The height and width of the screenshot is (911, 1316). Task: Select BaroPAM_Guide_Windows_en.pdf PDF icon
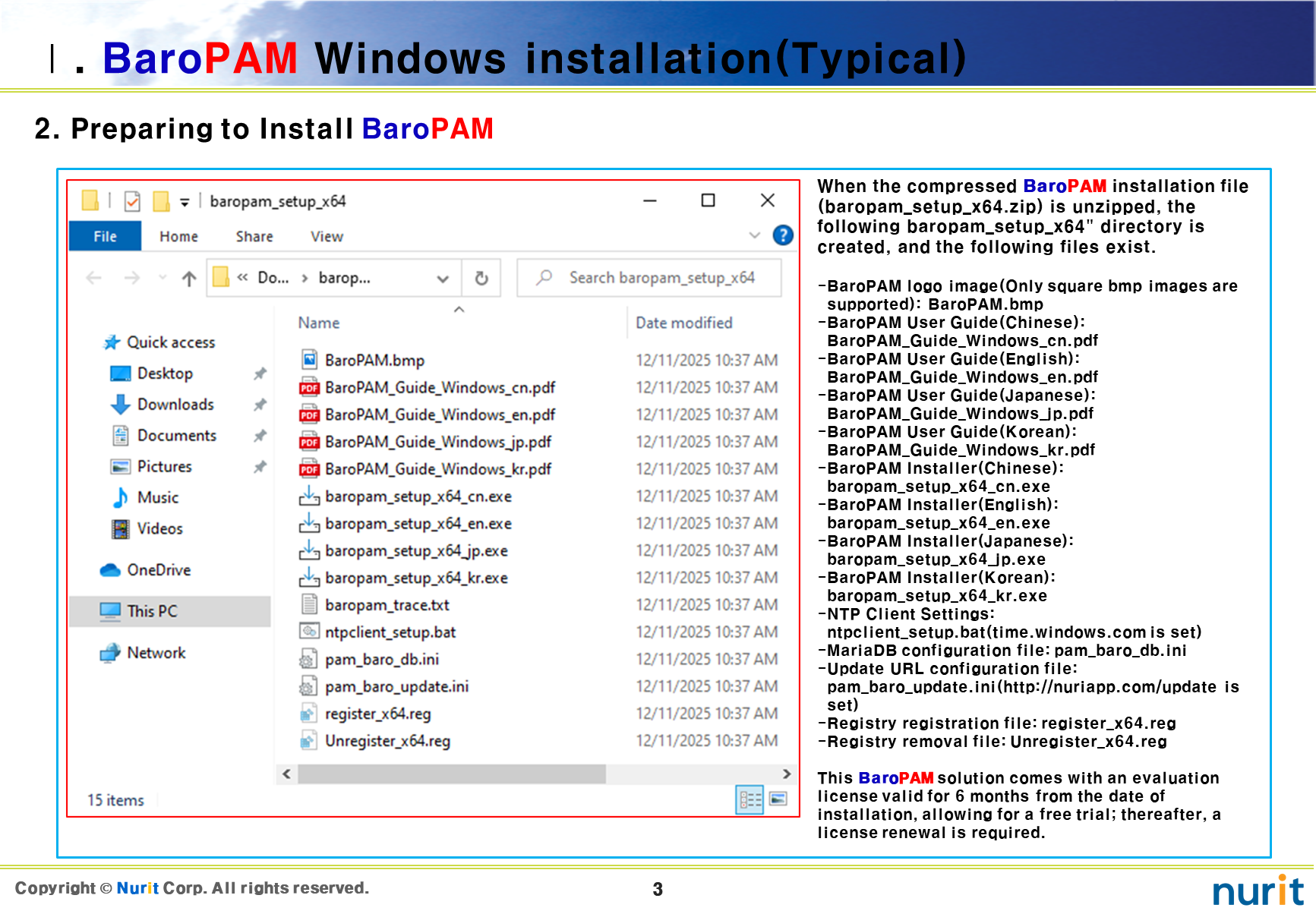tap(309, 415)
